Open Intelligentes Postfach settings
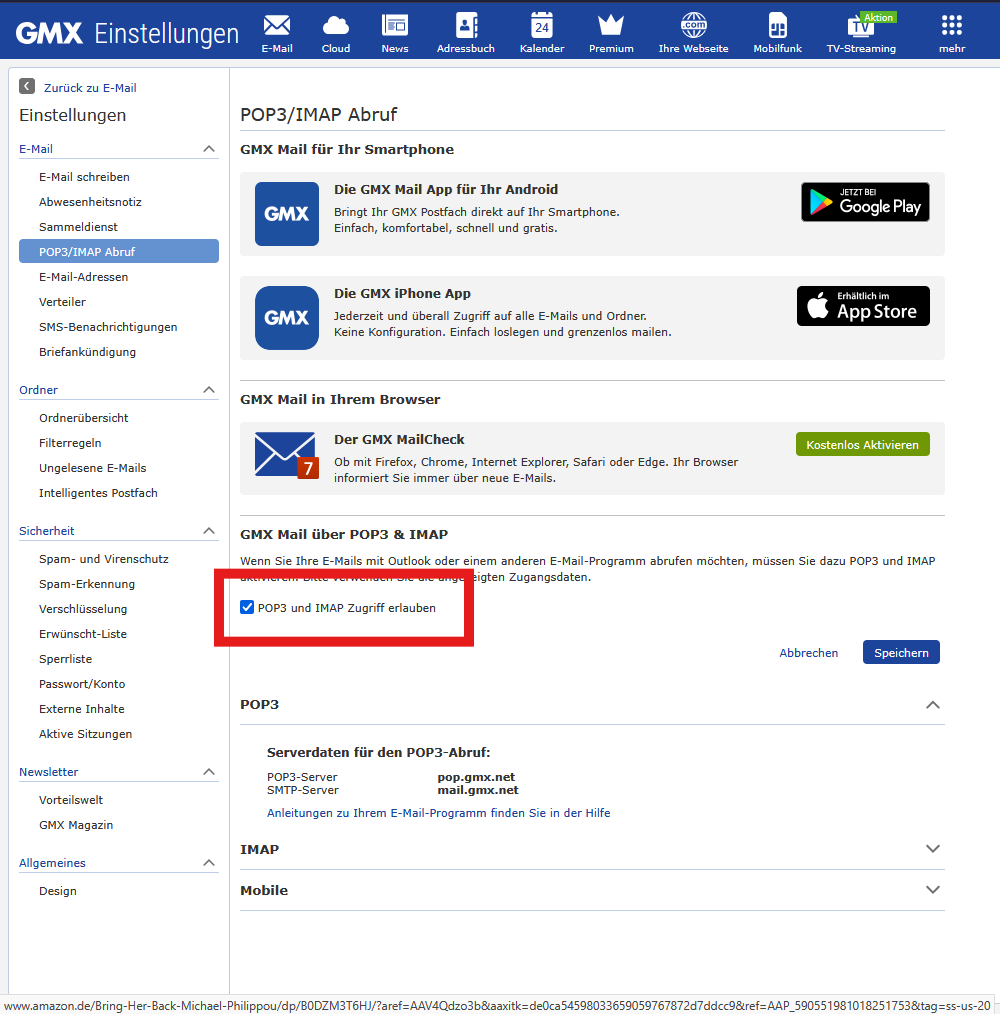 click(98, 493)
